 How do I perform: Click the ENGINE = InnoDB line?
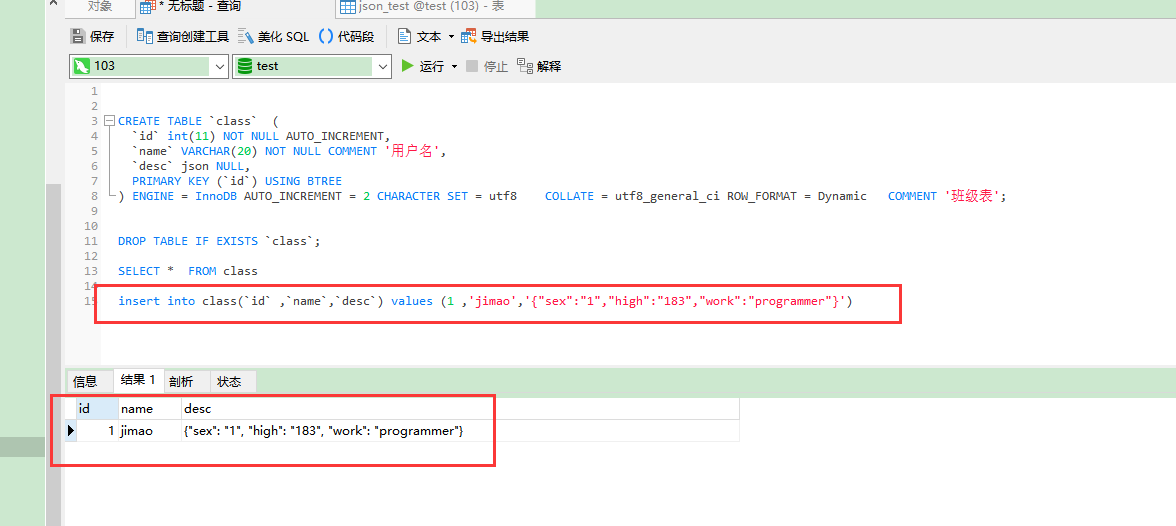562,196
